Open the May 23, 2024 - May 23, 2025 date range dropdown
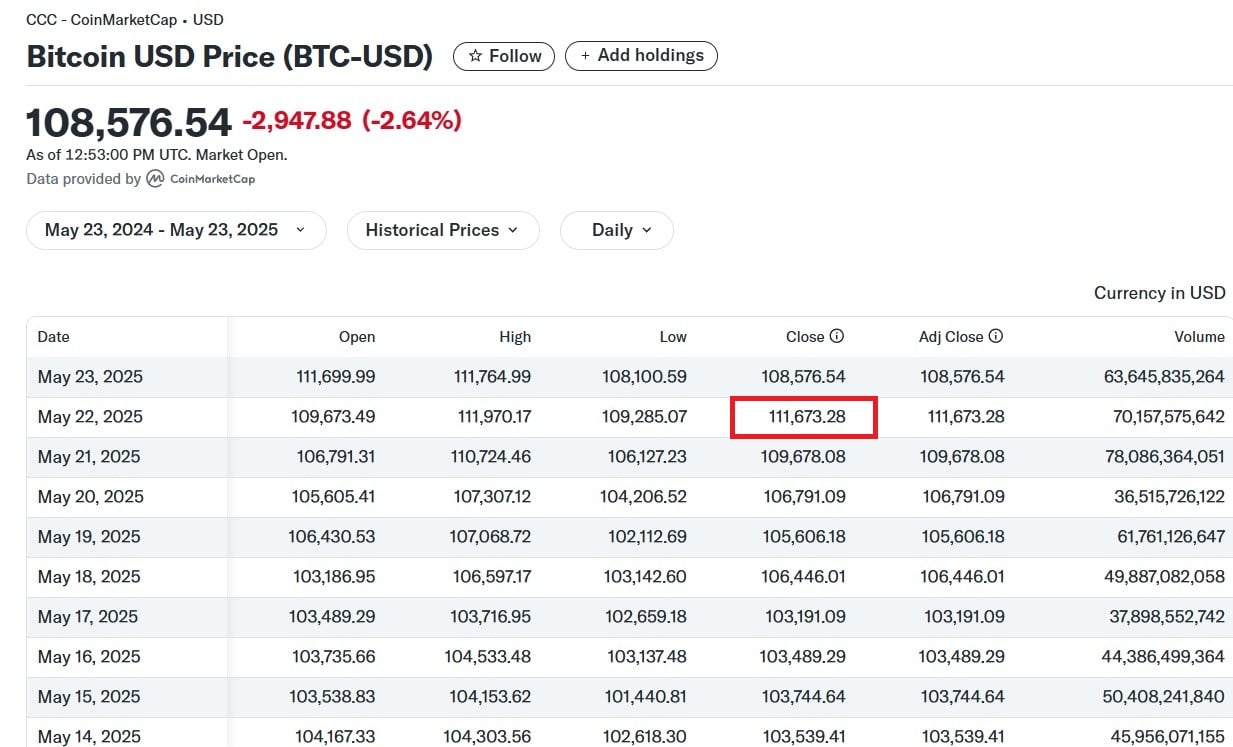The height and width of the screenshot is (747, 1233). pos(176,230)
